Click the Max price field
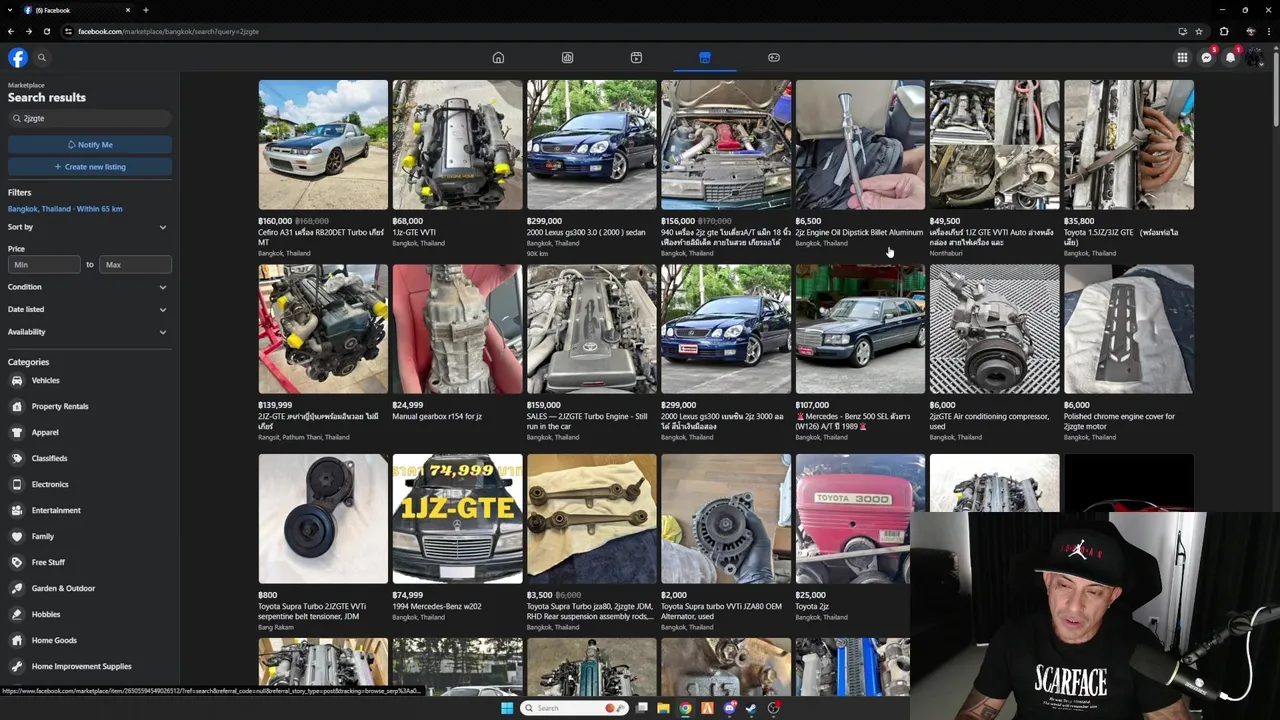This screenshot has height=720, width=1280. tap(135, 265)
